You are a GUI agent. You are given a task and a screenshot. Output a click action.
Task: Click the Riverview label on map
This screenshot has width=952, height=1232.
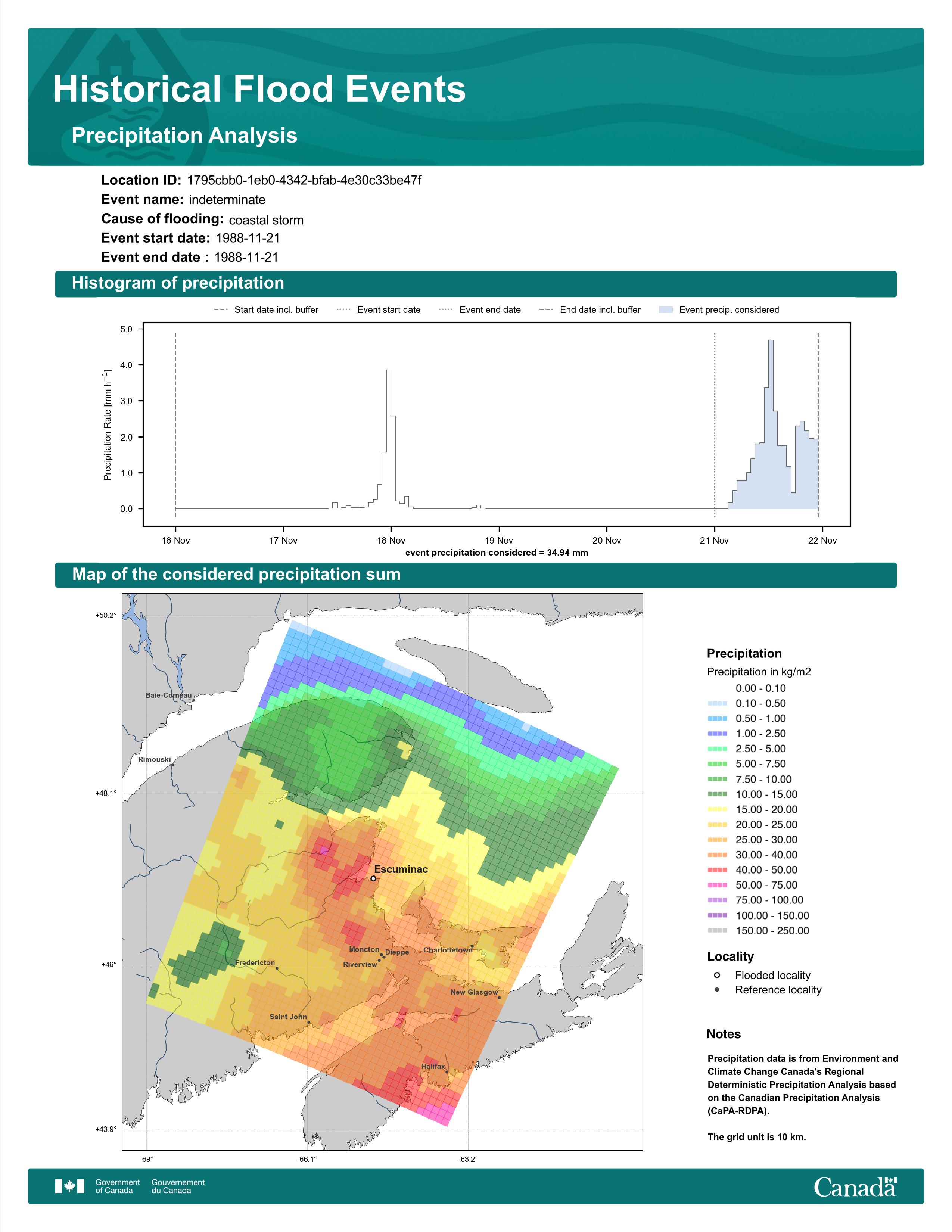pyautogui.click(x=360, y=964)
